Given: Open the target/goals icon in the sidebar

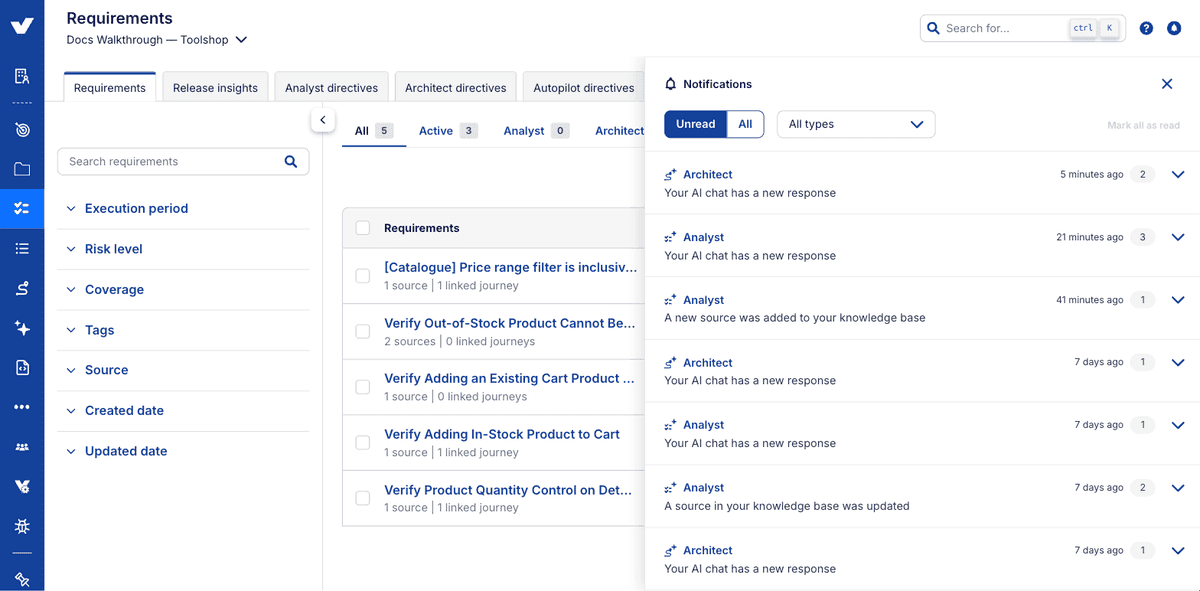Looking at the screenshot, I should coord(22,130).
